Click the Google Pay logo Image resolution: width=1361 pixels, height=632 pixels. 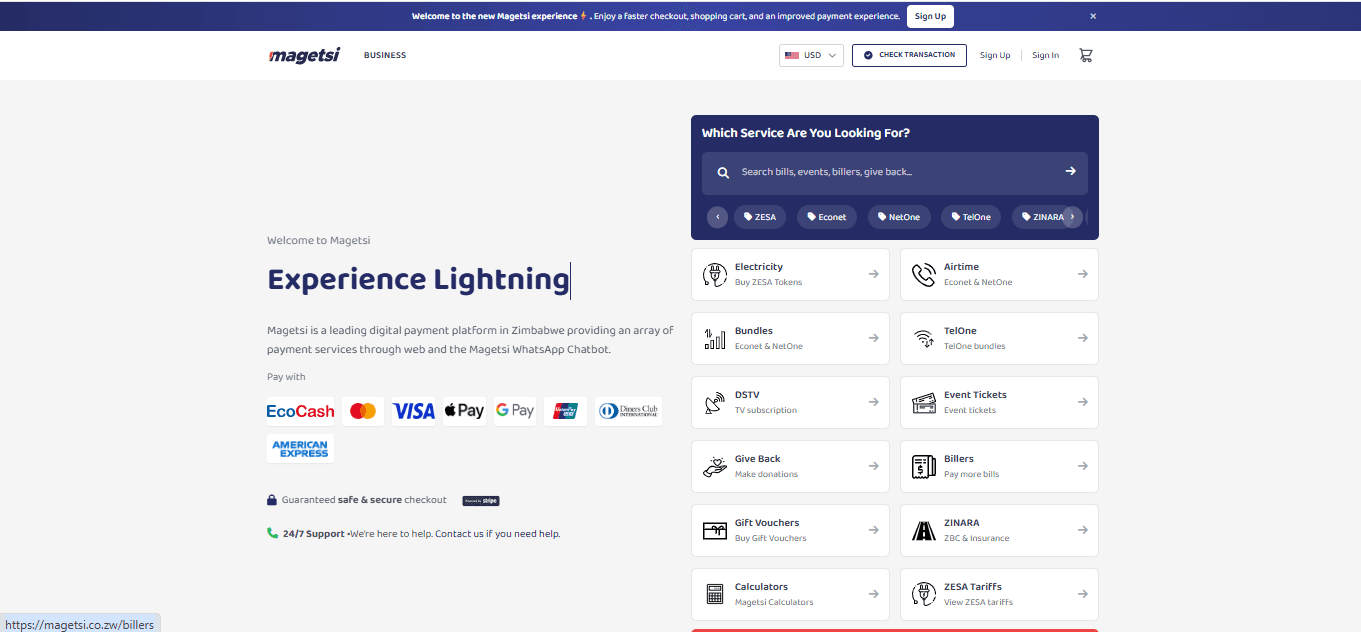click(x=515, y=411)
